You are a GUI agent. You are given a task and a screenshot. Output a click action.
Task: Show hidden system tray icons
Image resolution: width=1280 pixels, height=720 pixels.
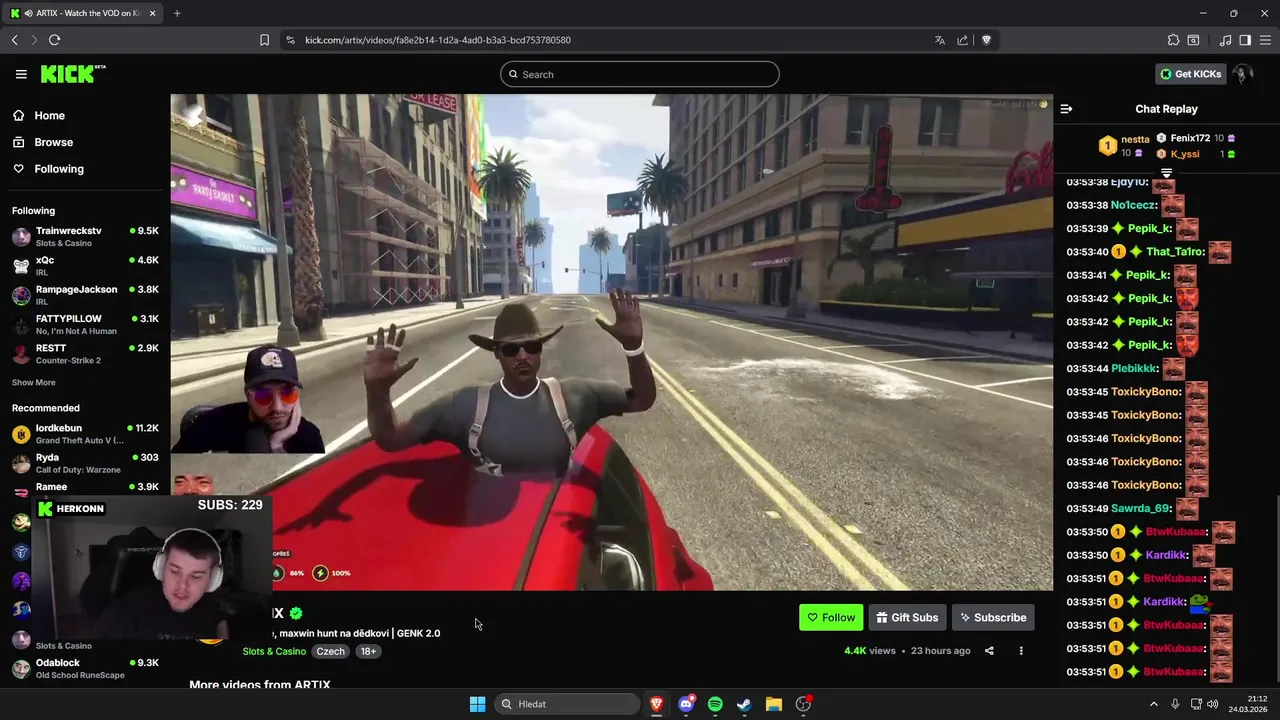(1153, 704)
